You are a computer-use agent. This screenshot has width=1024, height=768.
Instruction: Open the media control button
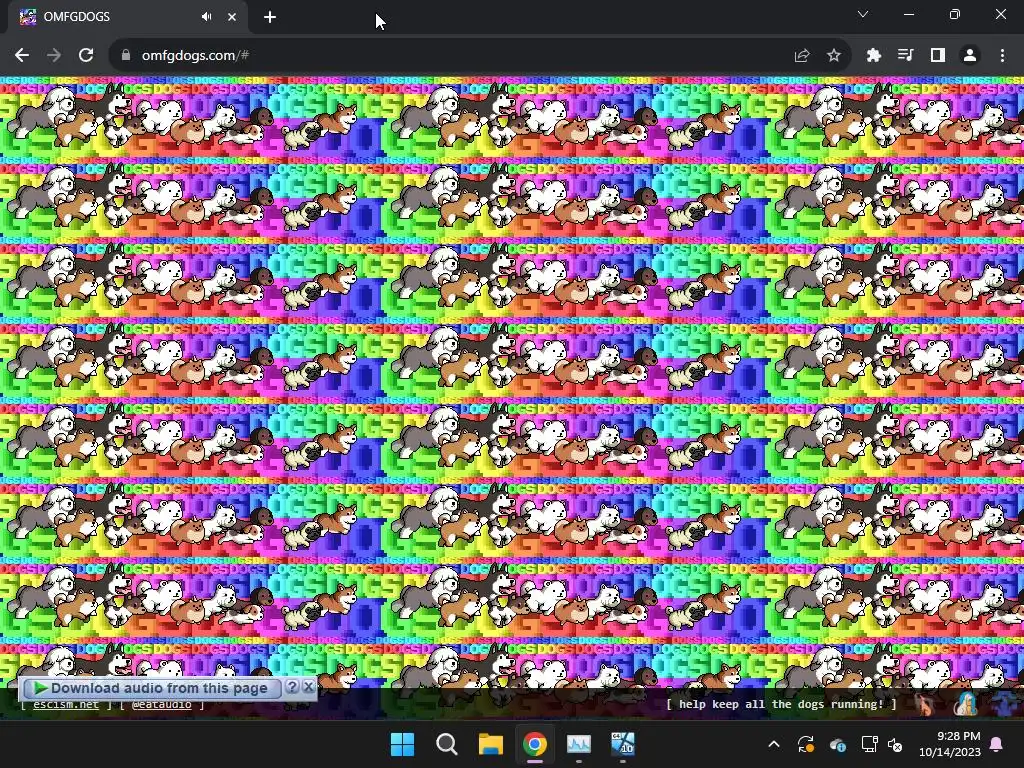[x=906, y=56]
